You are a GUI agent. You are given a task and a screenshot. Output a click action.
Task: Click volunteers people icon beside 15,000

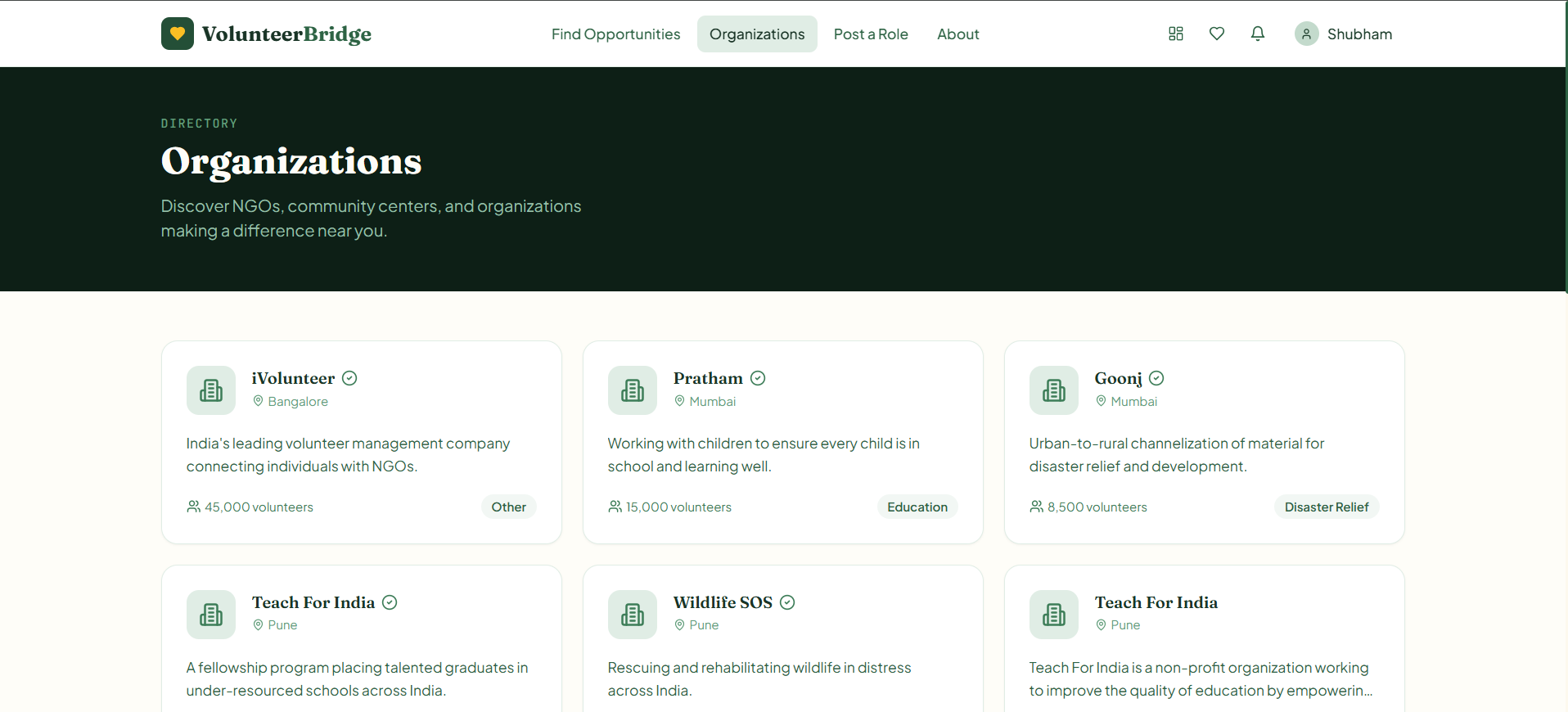(615, 507)
